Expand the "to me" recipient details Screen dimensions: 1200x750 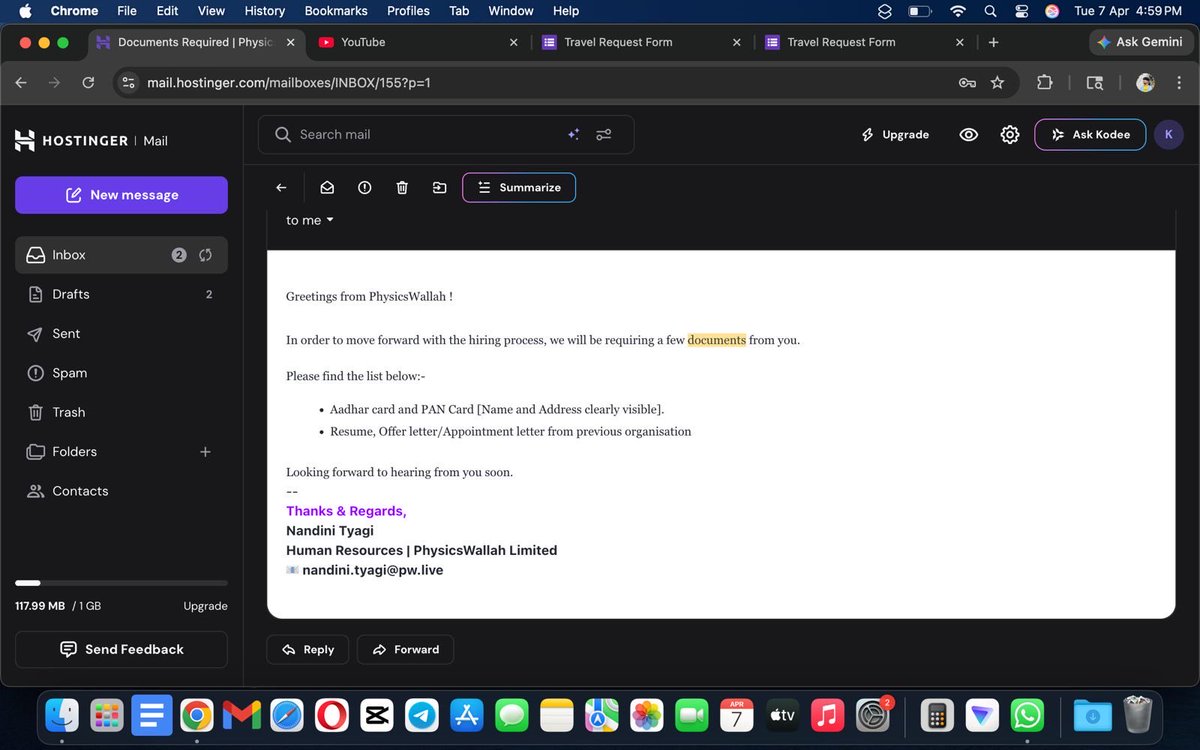click(x=310, y=220)
